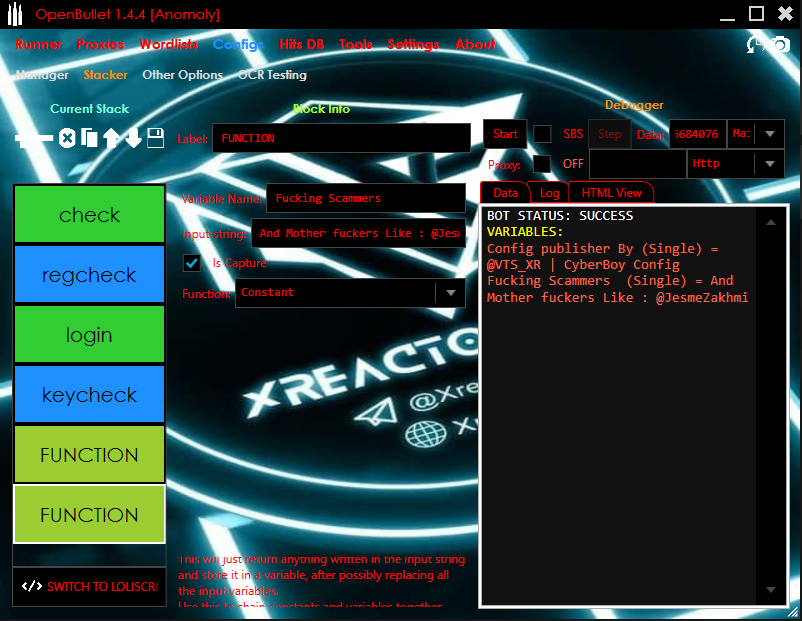Viewport: 802px width, 621px height.
Task: Click the empty test proxy input field
Action: [638, 164]
